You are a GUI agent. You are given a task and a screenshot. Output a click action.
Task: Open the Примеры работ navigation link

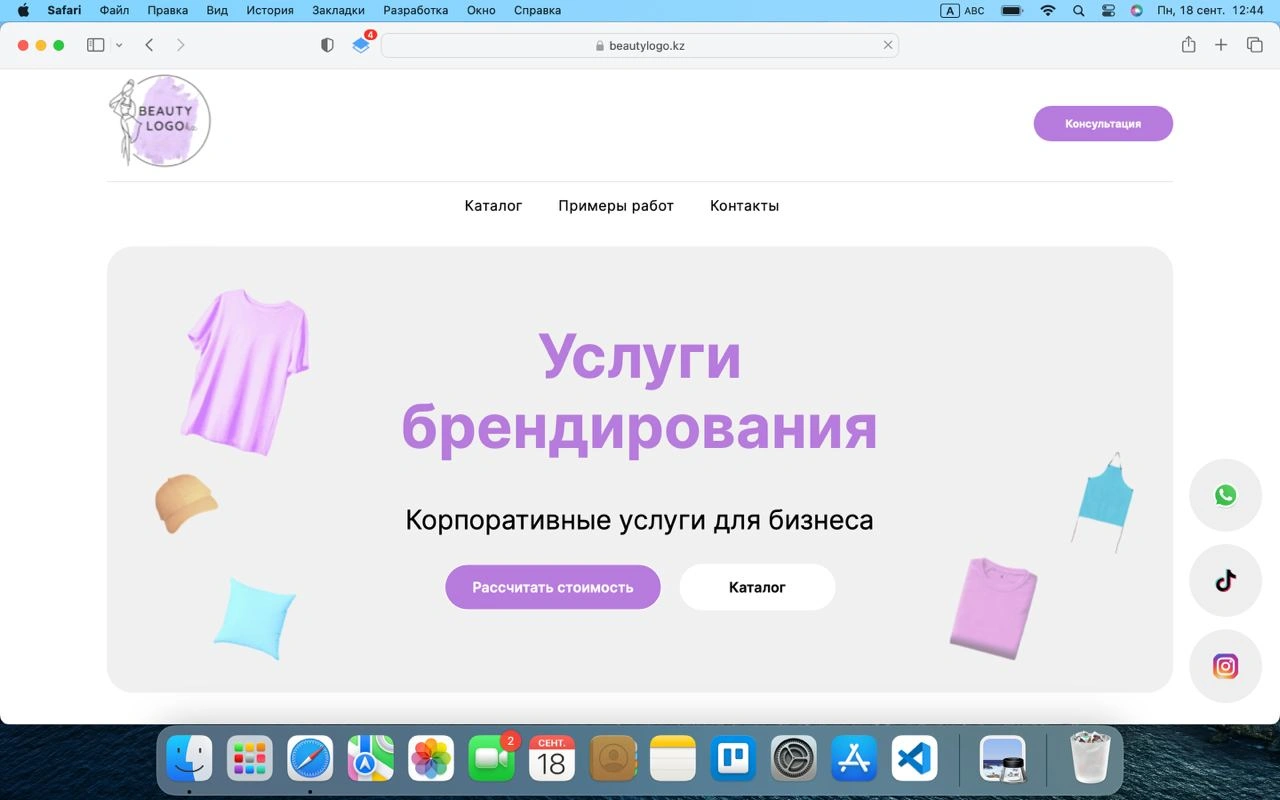[x=616, y=206]
